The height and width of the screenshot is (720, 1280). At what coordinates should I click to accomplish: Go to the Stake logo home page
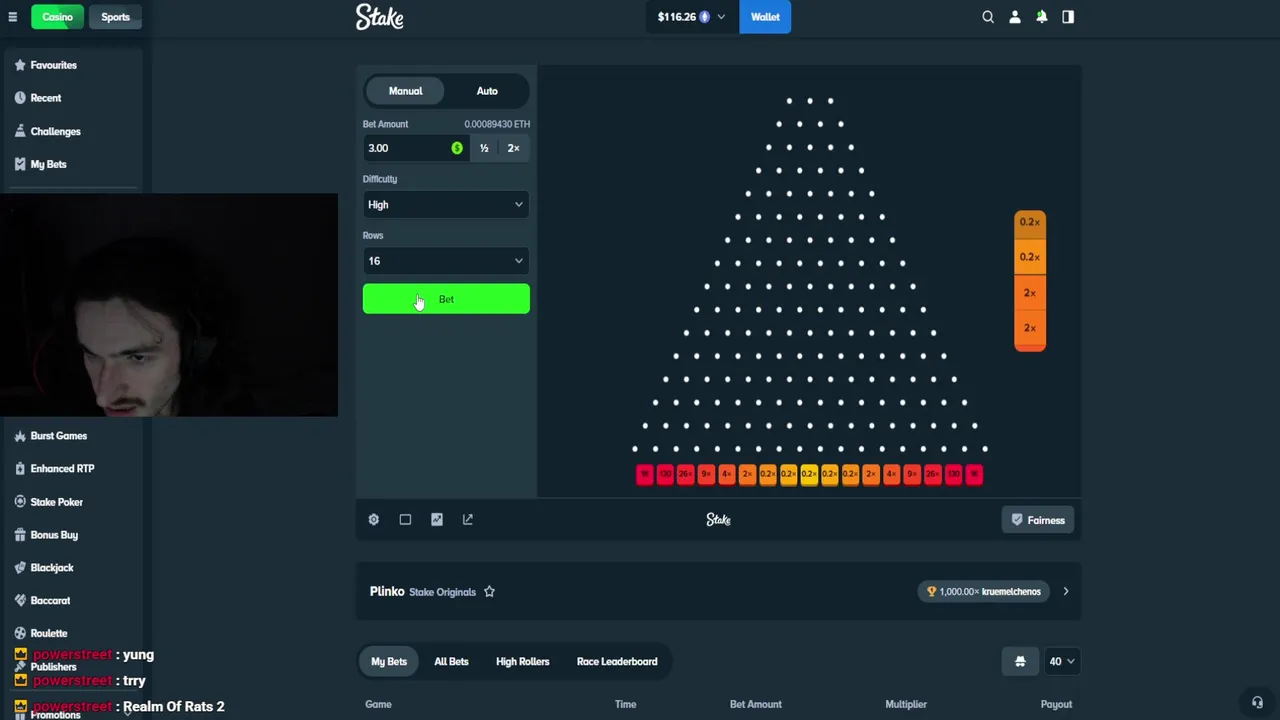[x=379, y=17]
